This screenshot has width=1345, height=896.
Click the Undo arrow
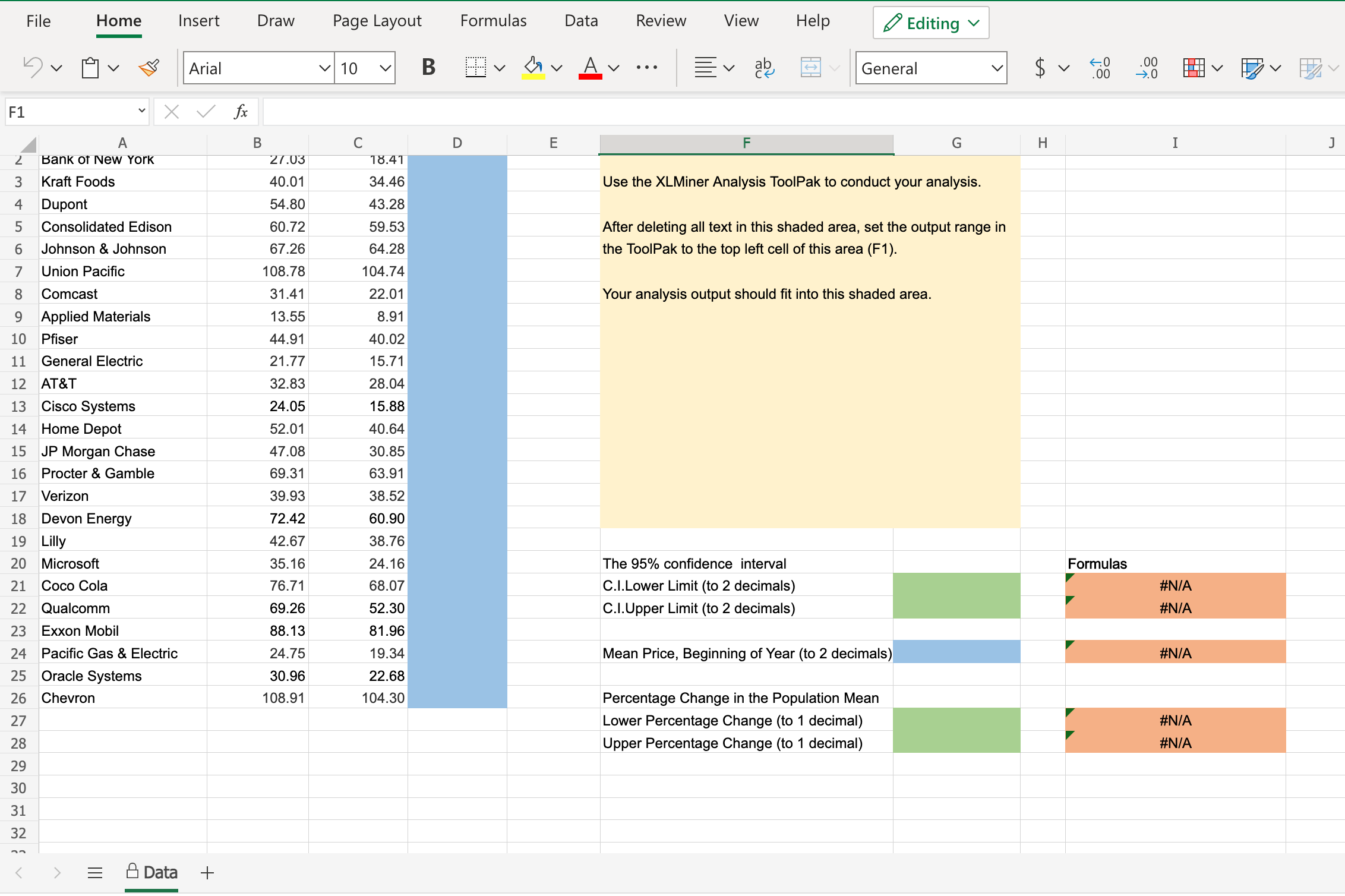pos(33,67)
